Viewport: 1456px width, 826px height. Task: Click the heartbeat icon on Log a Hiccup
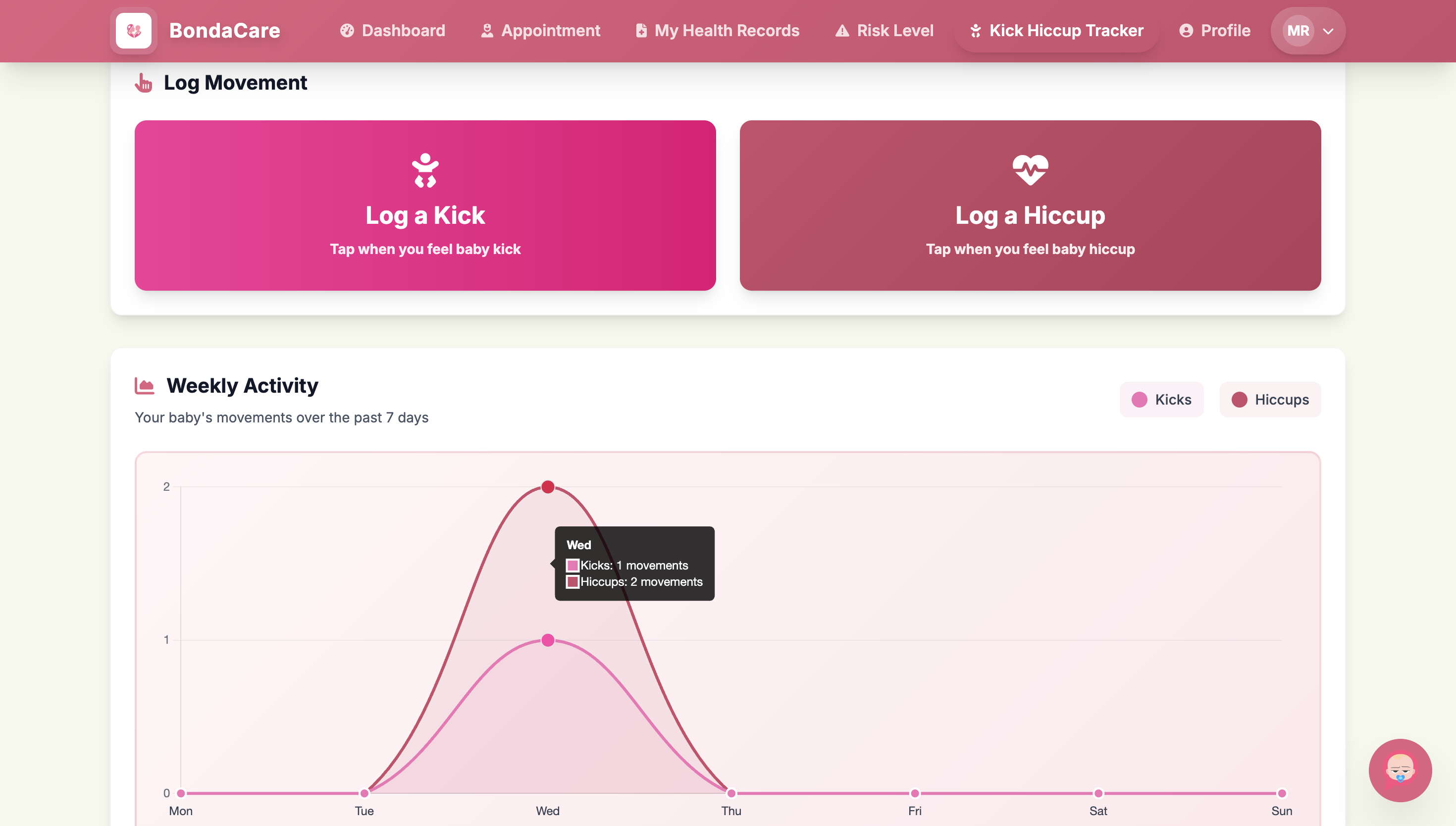1030,170
